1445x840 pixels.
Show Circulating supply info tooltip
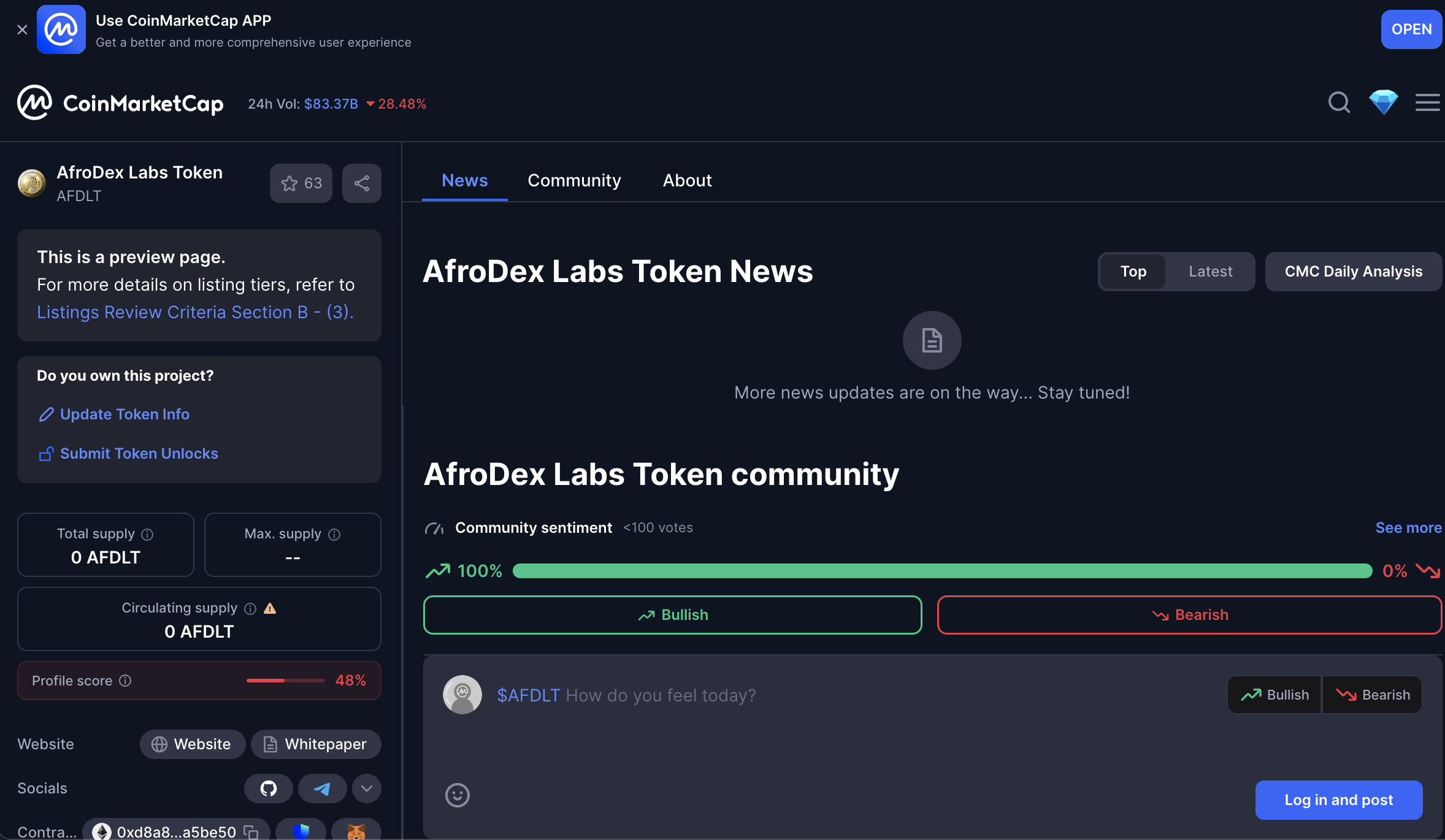[250, 608]
